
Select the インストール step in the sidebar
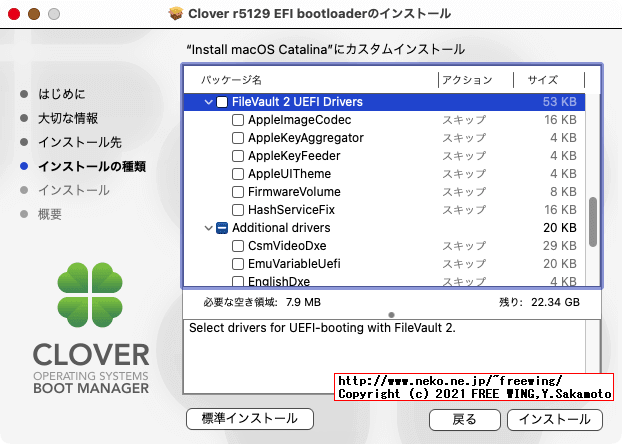tap(74, 190)
